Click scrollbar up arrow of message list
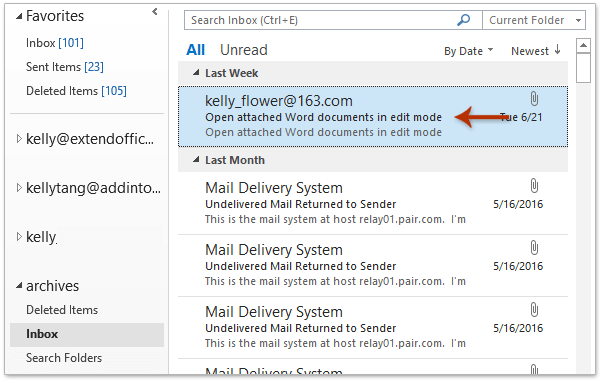The image size is (600, 380). coord(583,46)
